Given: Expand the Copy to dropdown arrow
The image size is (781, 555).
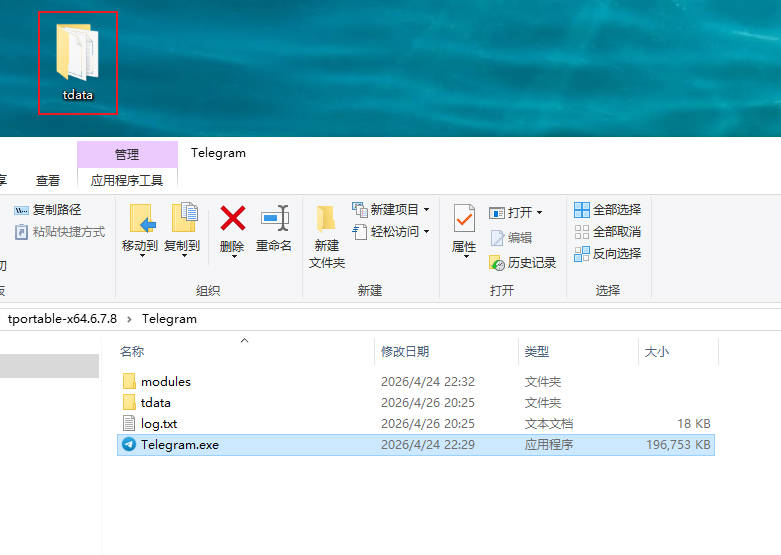Looking at the screenshot, I should tap(184, 256).
